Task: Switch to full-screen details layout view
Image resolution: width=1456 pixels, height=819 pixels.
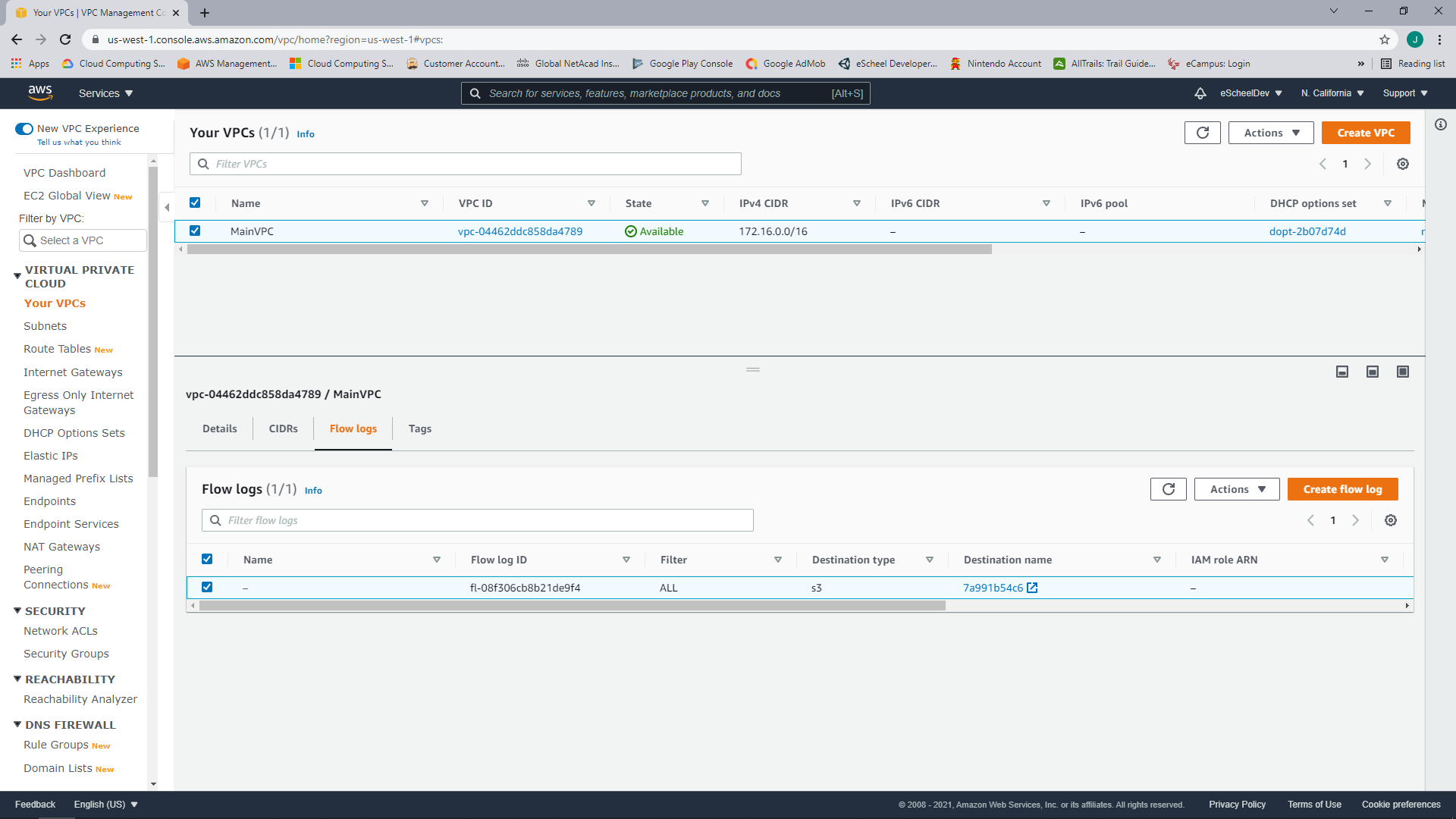Action: [1402, 372]
